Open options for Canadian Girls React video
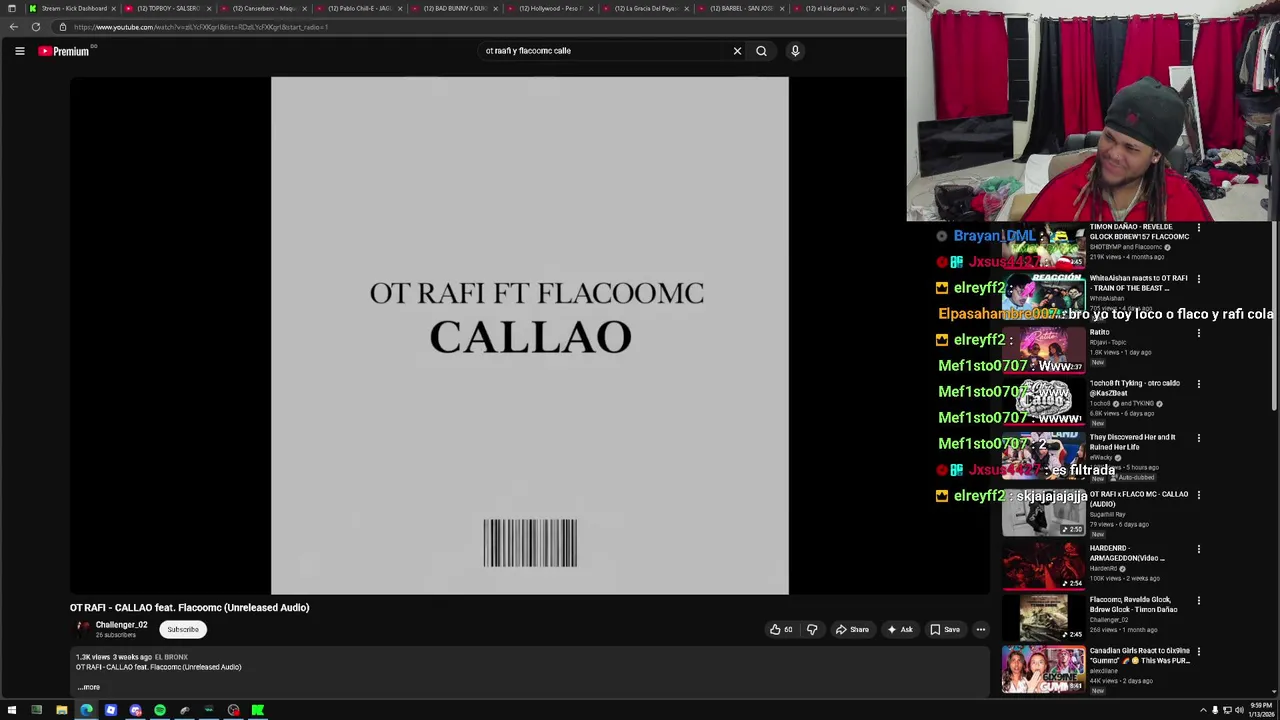This screenshot has height=720, width=1280. click(1199, 652)
